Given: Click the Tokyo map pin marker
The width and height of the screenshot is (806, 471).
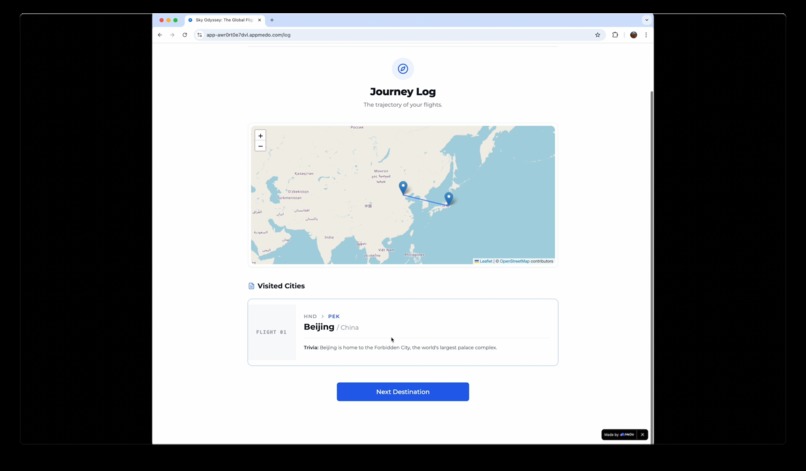Looking at the screenshot, I should (x=449, y=198).
